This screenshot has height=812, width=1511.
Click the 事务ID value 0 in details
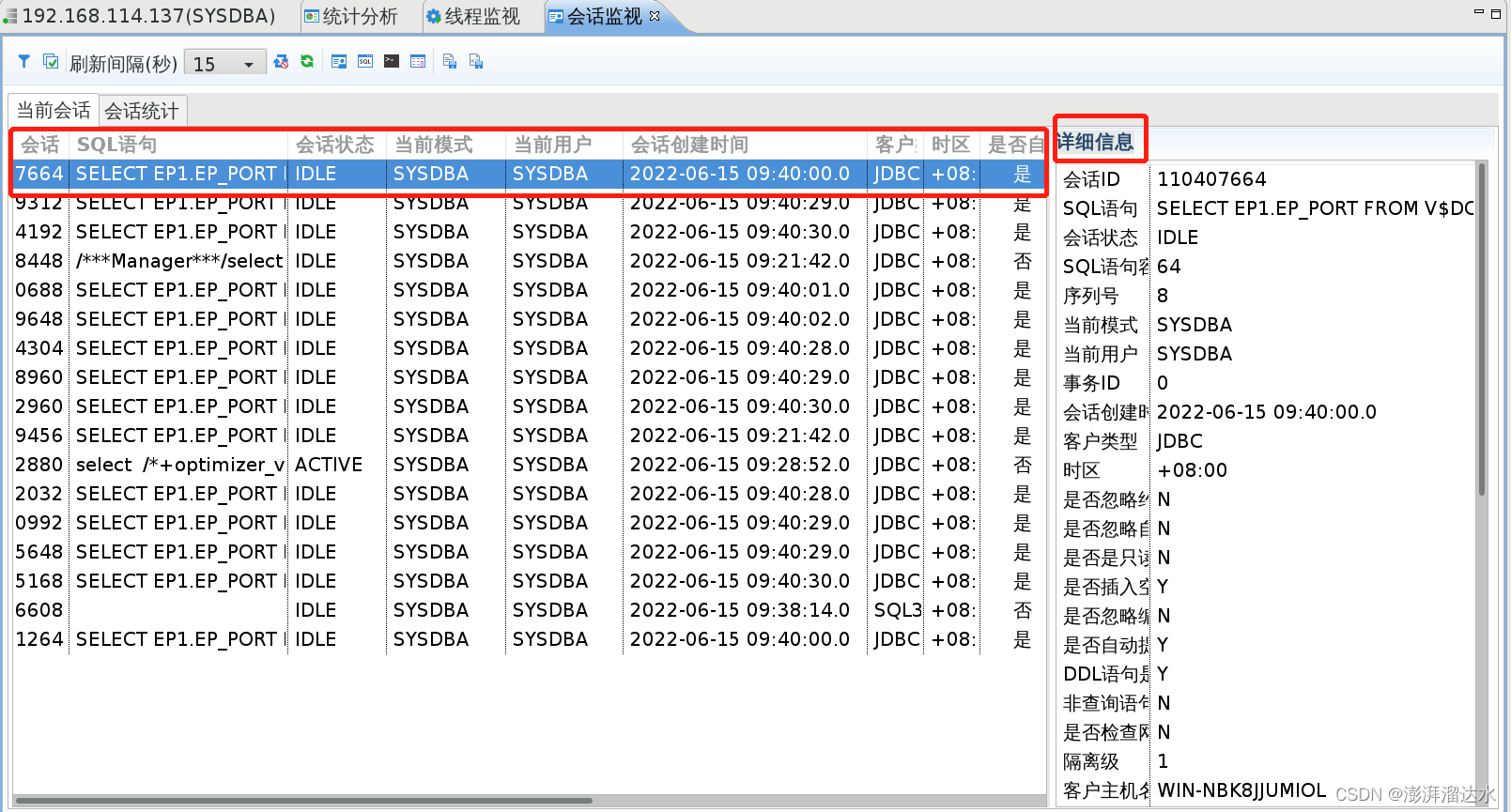pos(1163,383)
